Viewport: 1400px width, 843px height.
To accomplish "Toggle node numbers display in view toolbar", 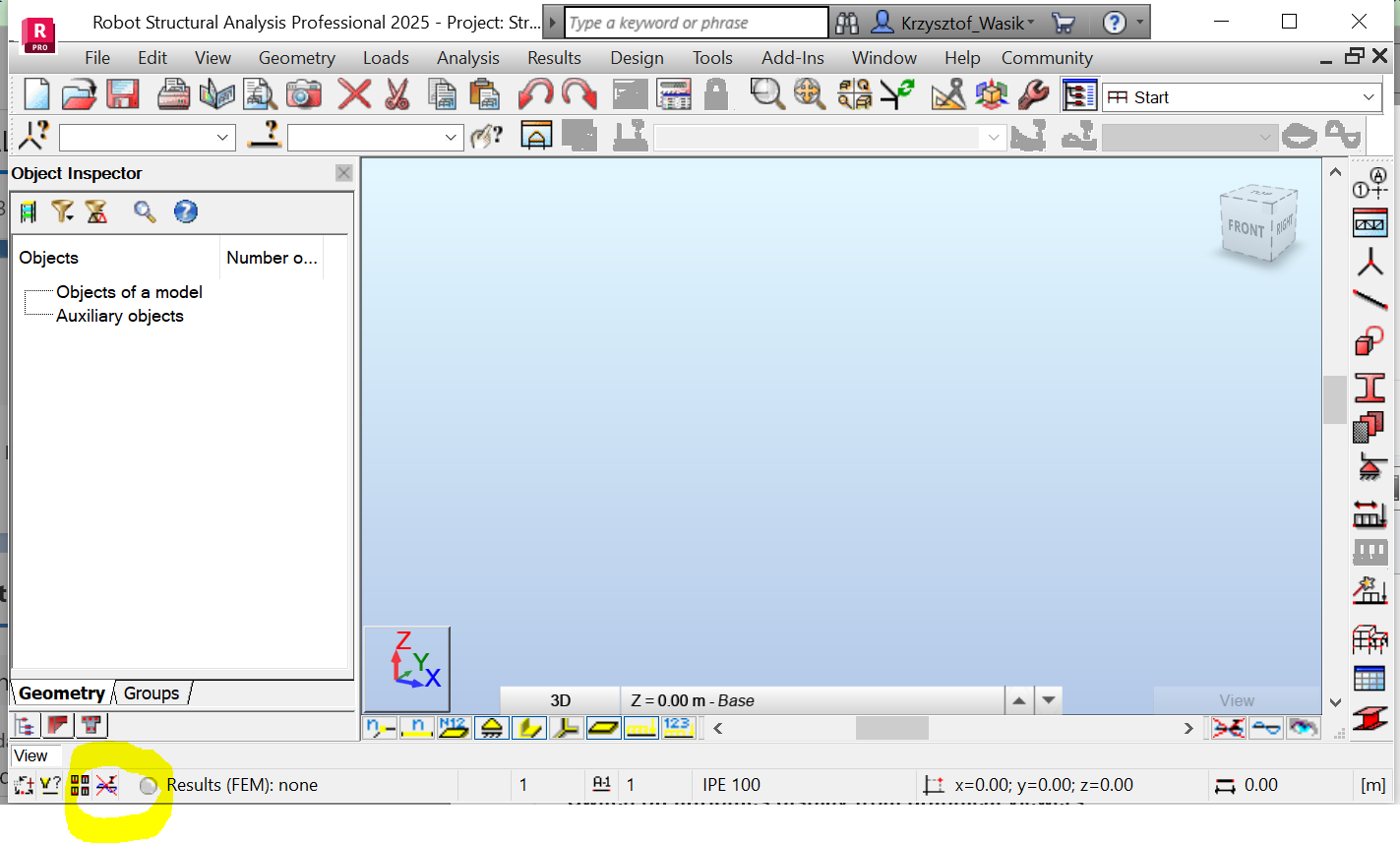I will [380, 727].
